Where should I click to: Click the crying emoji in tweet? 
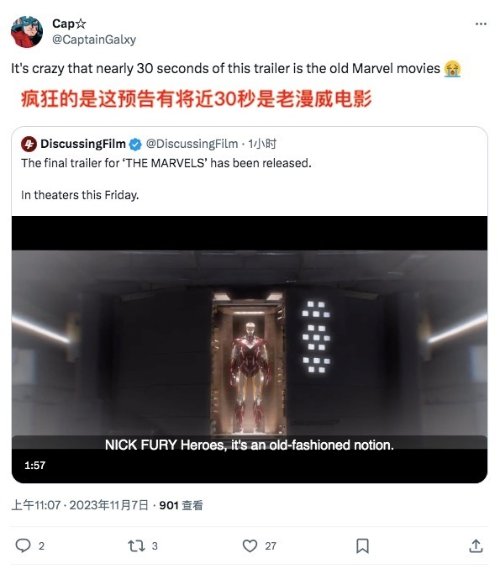pyautogui.click(x=452, y=69)
